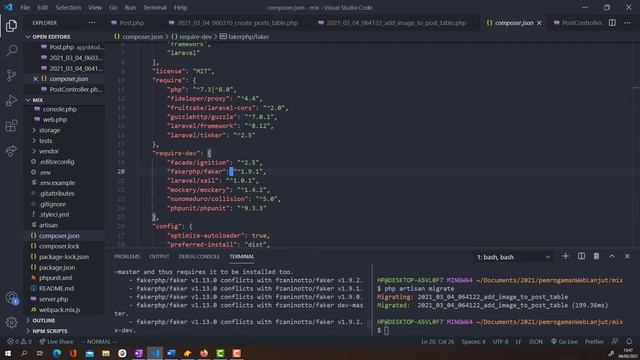Image resolution: width=640 pixels, height=360 pixels.
Task: Split the terminal panel
Action: tap(581, 256)
